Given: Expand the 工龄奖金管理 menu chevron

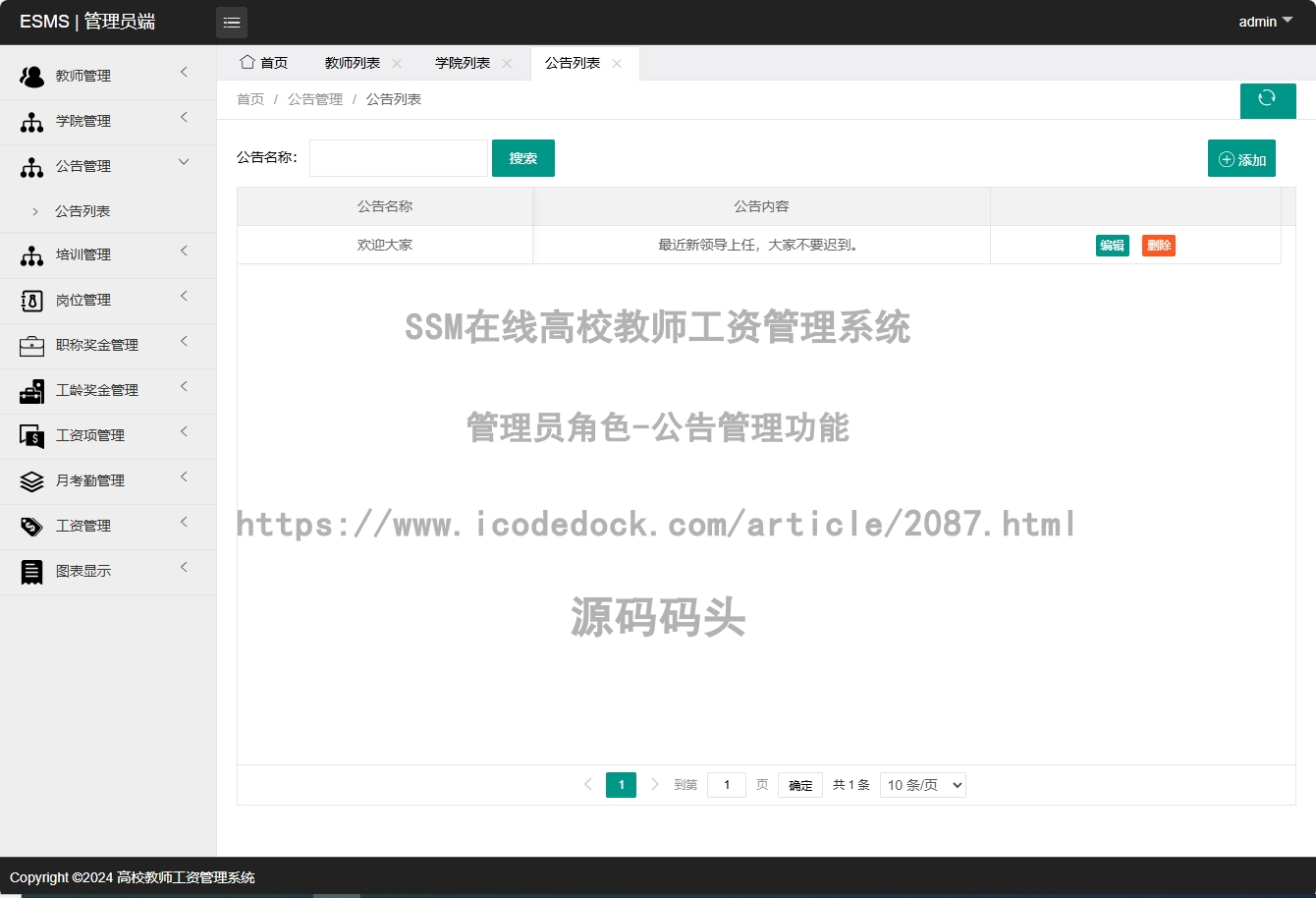Looking at the screenshot, I should (184, 386).
